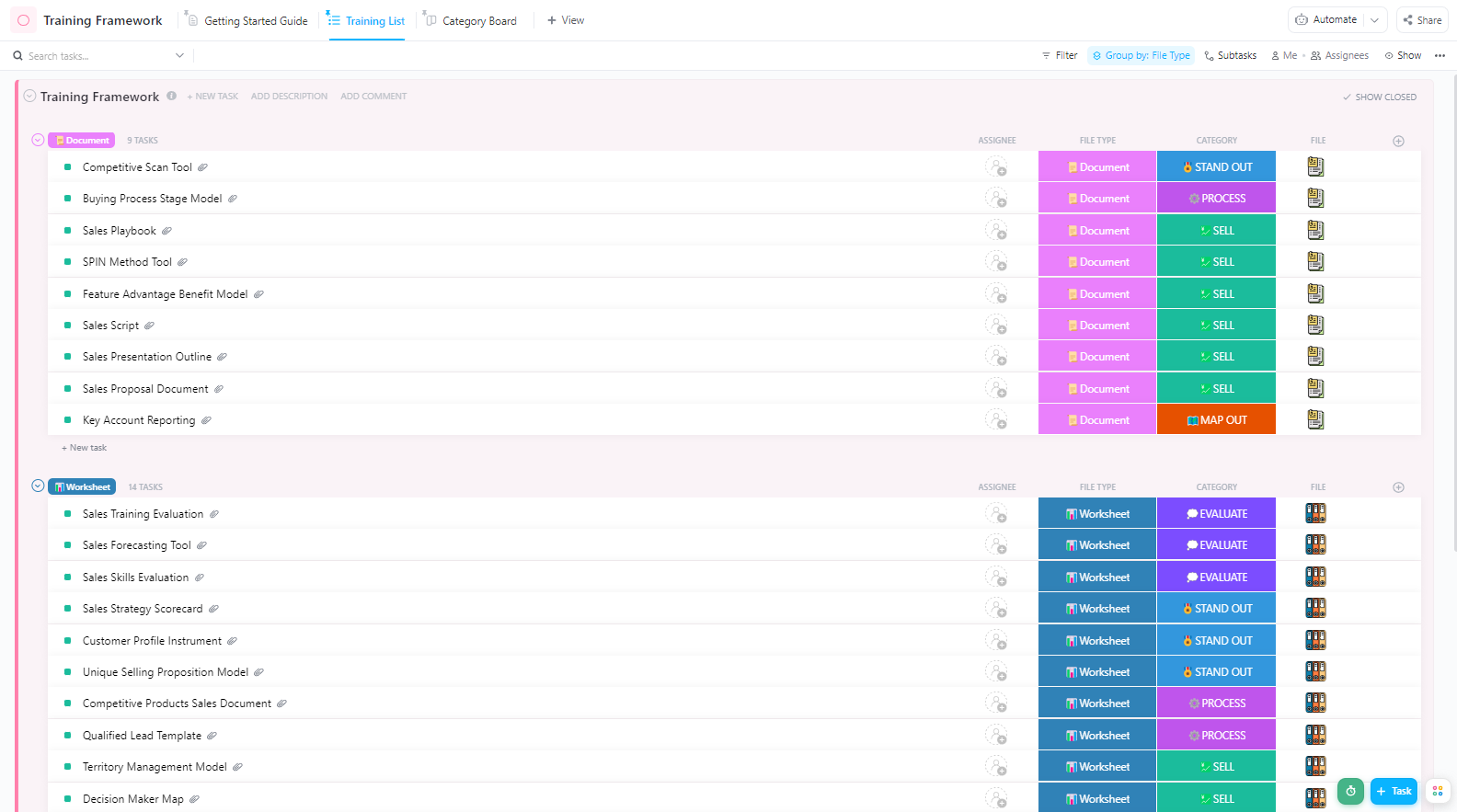Toggle Show Closed tasks

tap(1379, 97)
